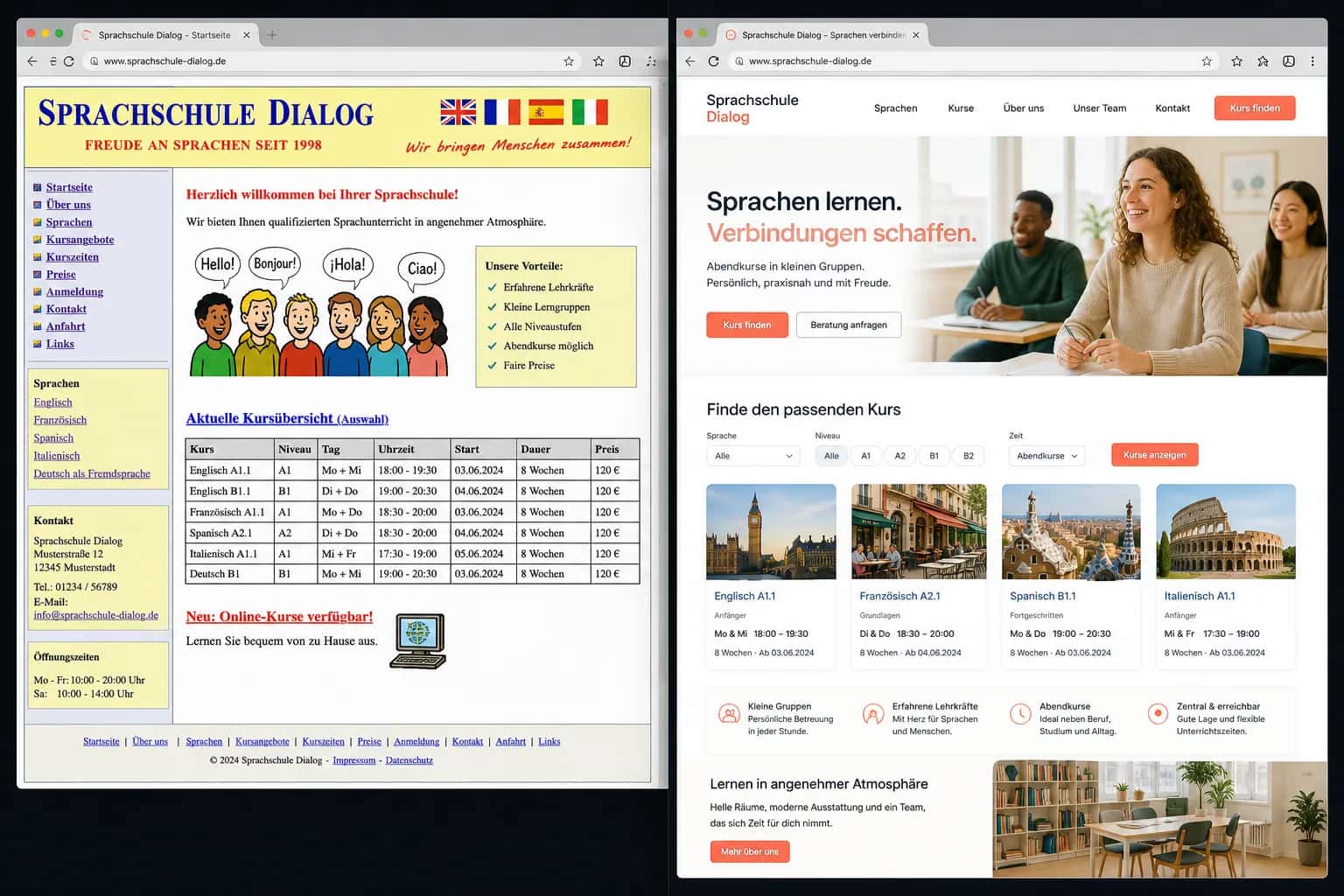Open Impressum link in old site footer
Image resolution: width=1344 pixels, height=896 pixels.
pos(354,760)
